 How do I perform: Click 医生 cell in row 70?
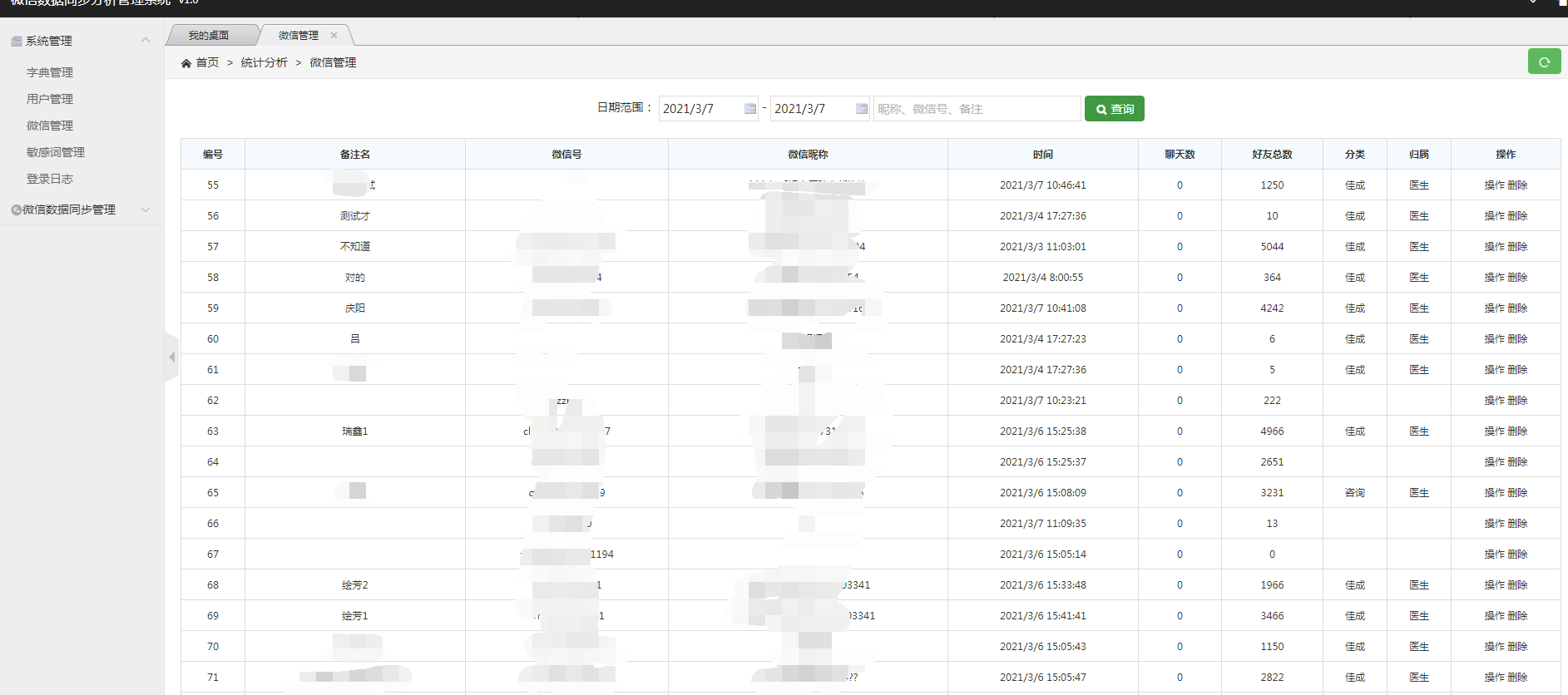coord(1419,646)
